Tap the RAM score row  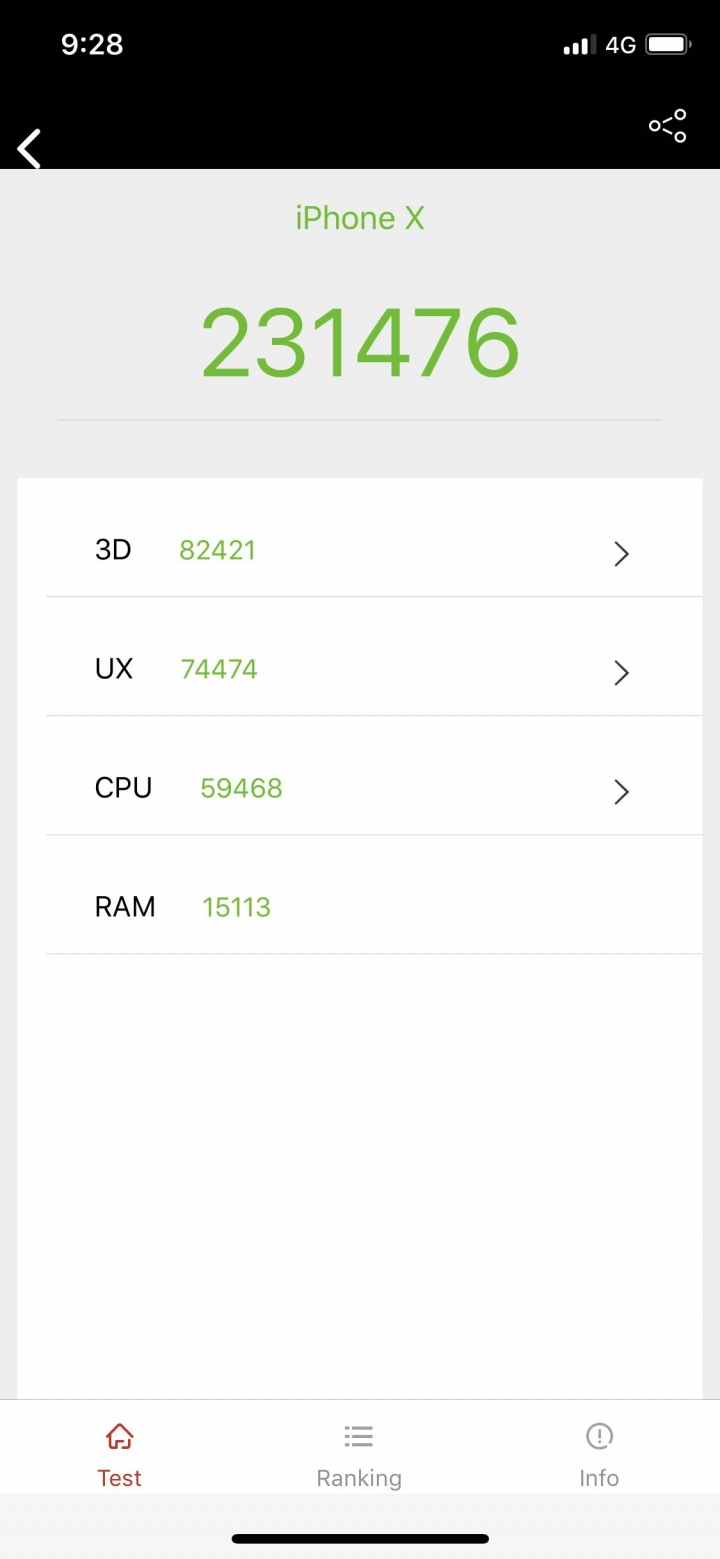360,907
